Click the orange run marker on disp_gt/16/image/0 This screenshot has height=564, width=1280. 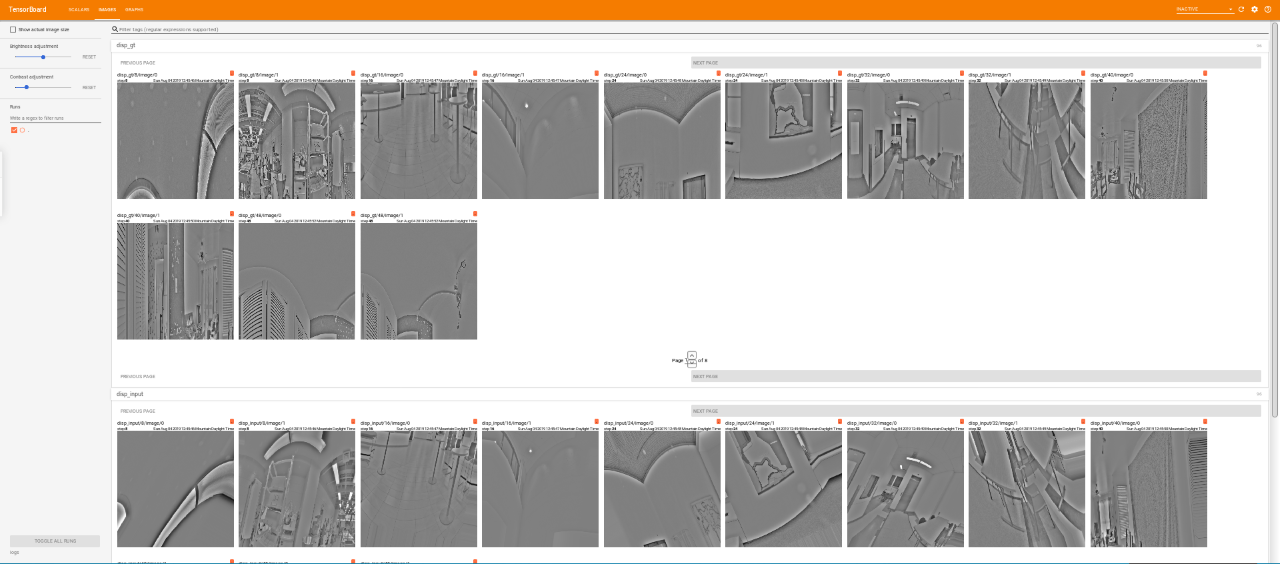click(475, 73)
